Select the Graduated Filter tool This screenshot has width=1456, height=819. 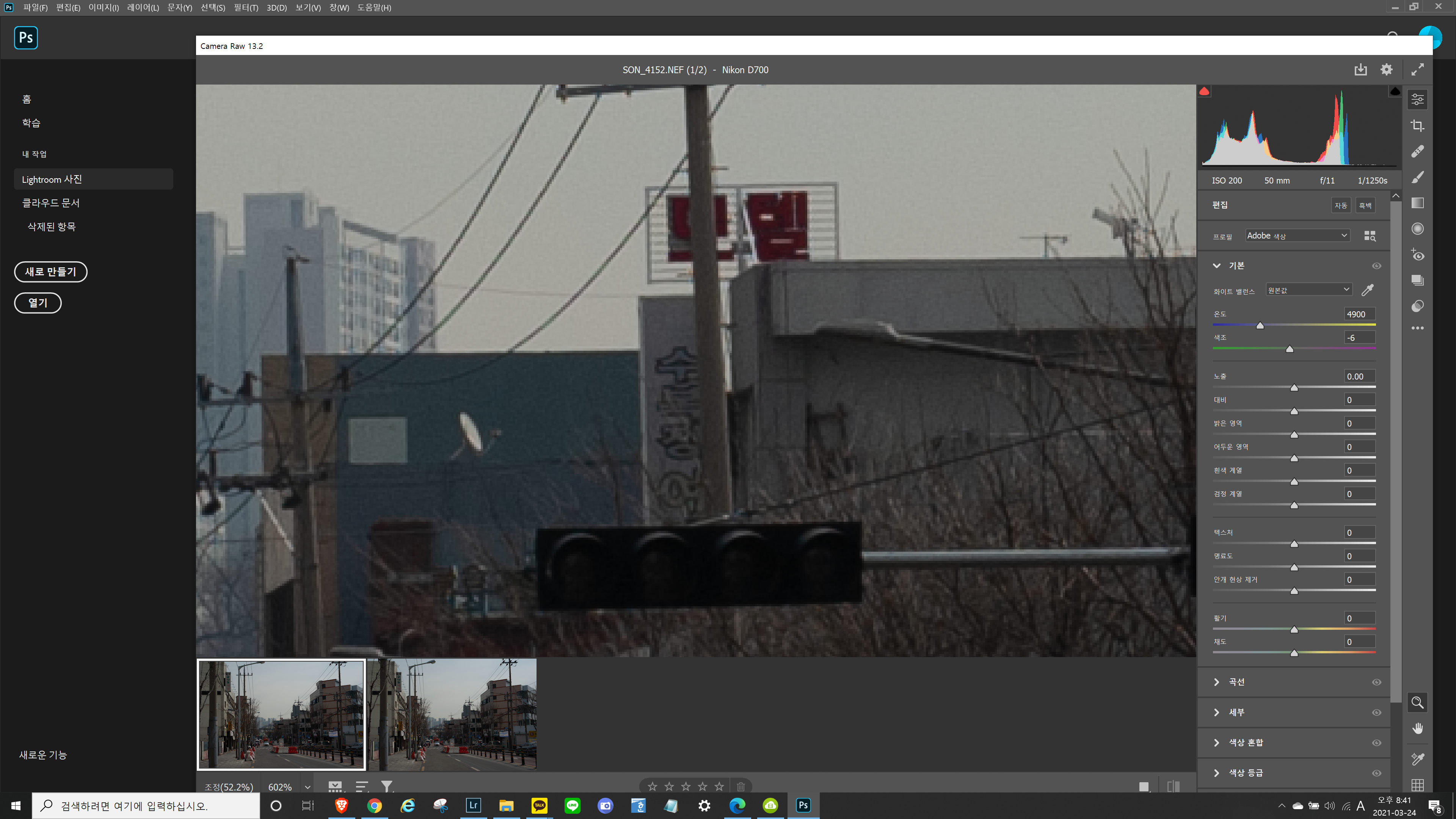[1417, 203]
